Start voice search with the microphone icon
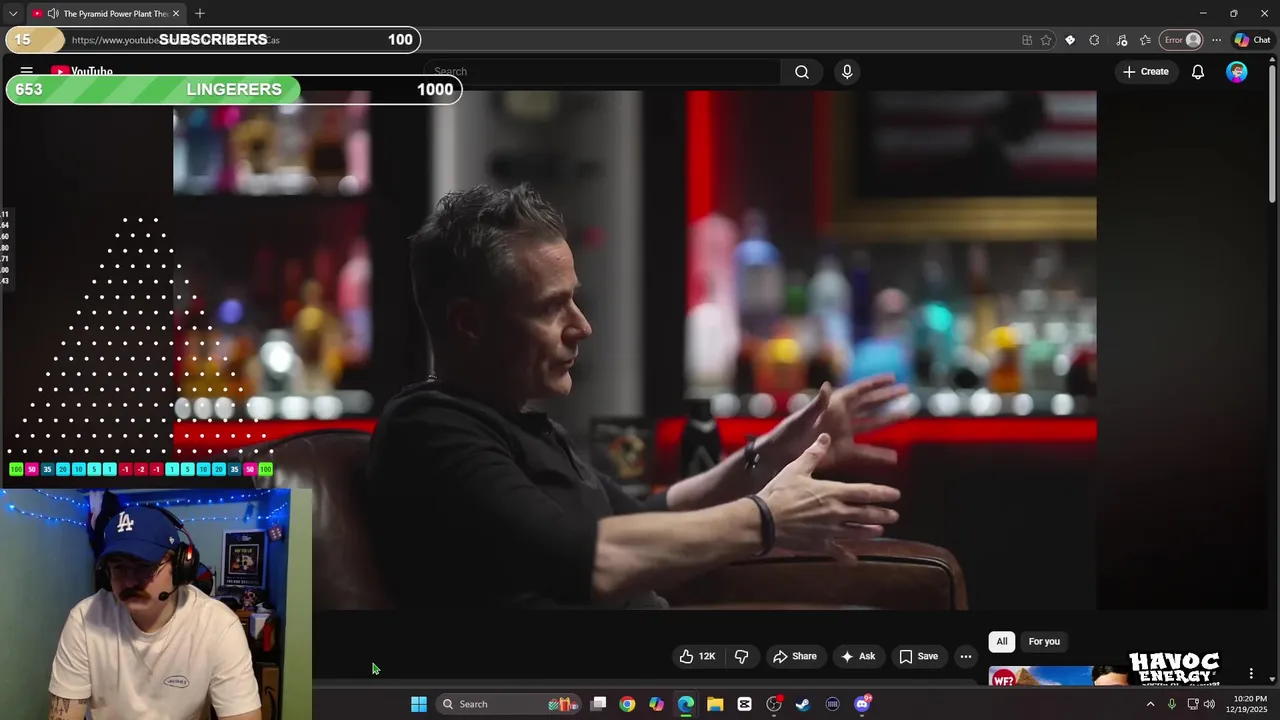Viewport: 1280px width, 720px height. click(847, 72)
